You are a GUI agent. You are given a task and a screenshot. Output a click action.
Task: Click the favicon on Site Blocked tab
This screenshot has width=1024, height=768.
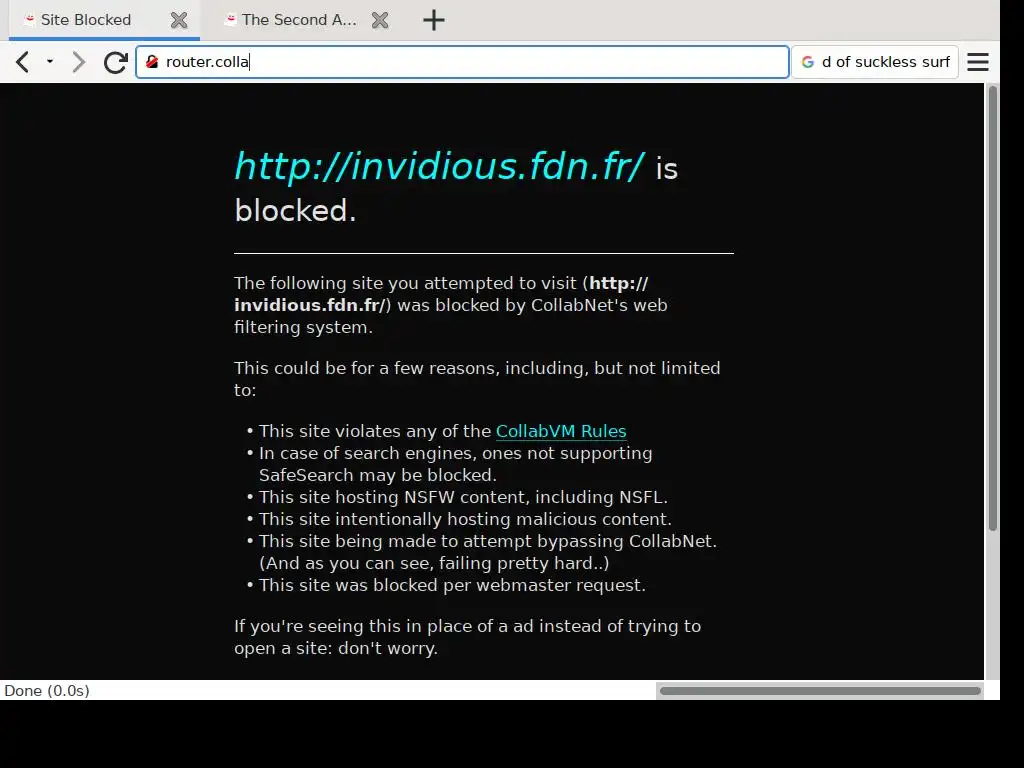tap(29, 20)
